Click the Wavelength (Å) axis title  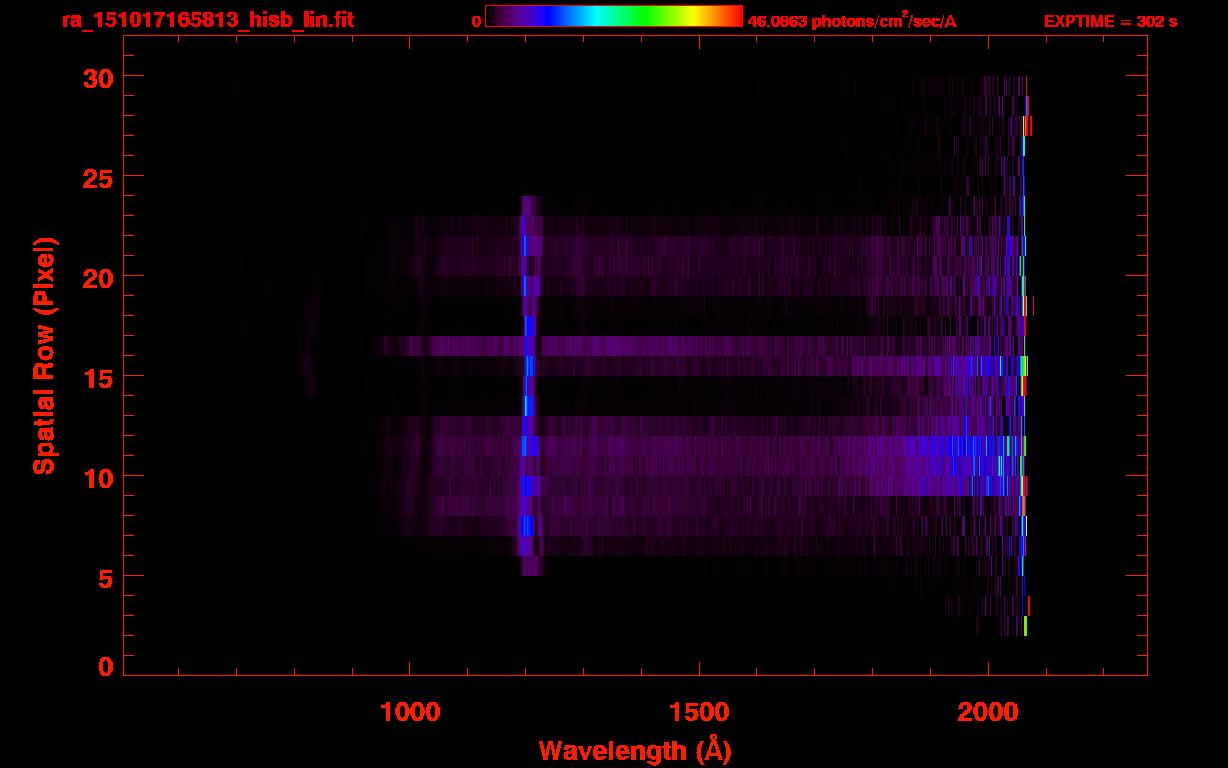[x=635, y=750]
